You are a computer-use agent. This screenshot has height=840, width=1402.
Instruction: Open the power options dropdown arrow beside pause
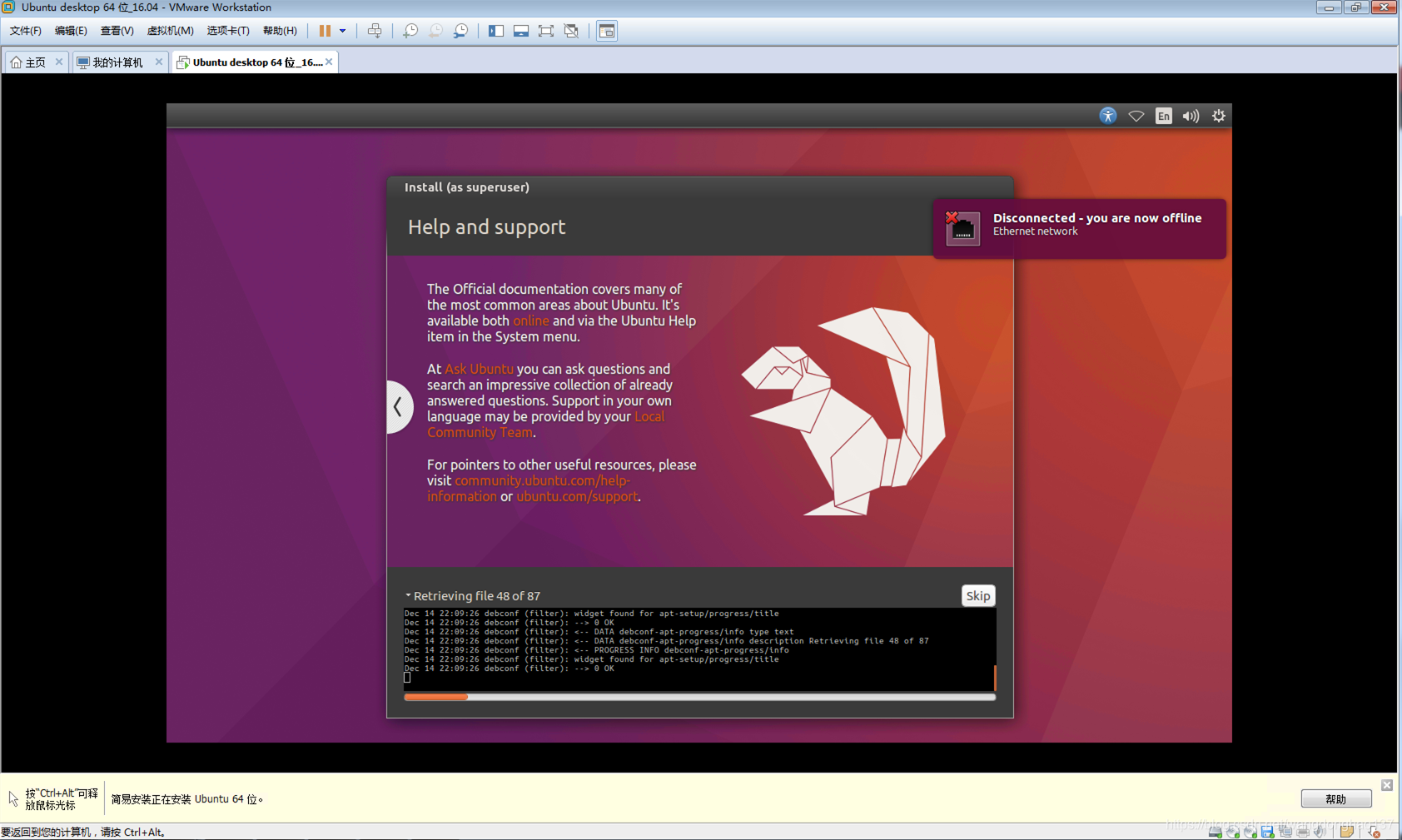point(342,31)
